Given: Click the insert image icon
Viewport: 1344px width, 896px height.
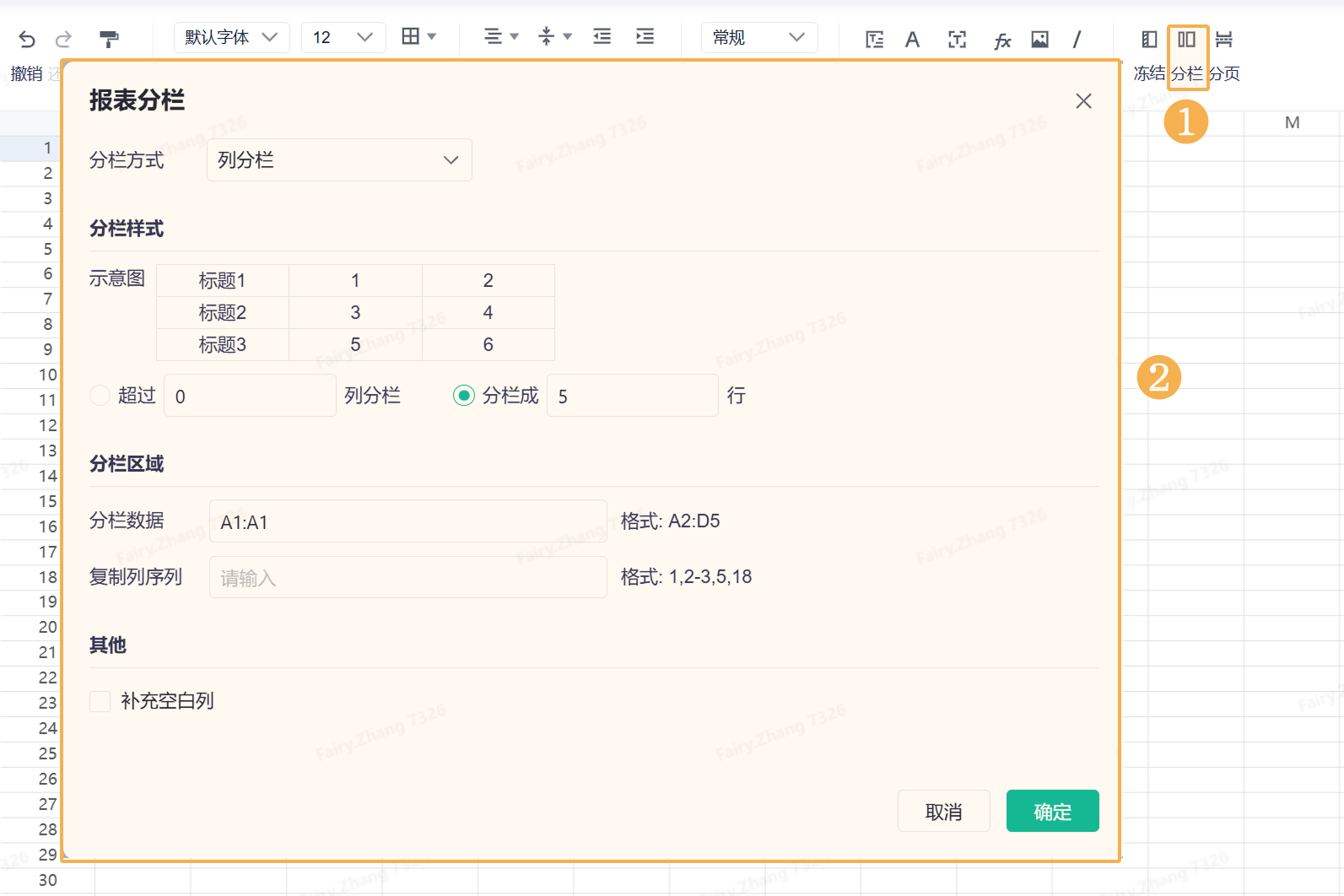Looking at the screenshot, I should coord(1039,40).
